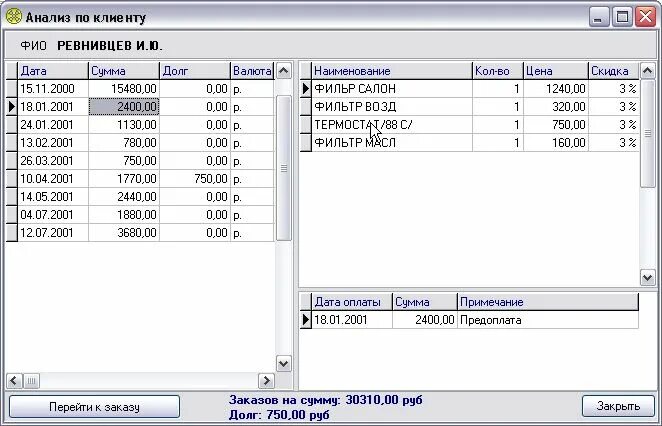Image resolution: width=662 pixels, height=426 pixels.
Task: Select the order dated 12.07.2001
Action: click(140, 233)
